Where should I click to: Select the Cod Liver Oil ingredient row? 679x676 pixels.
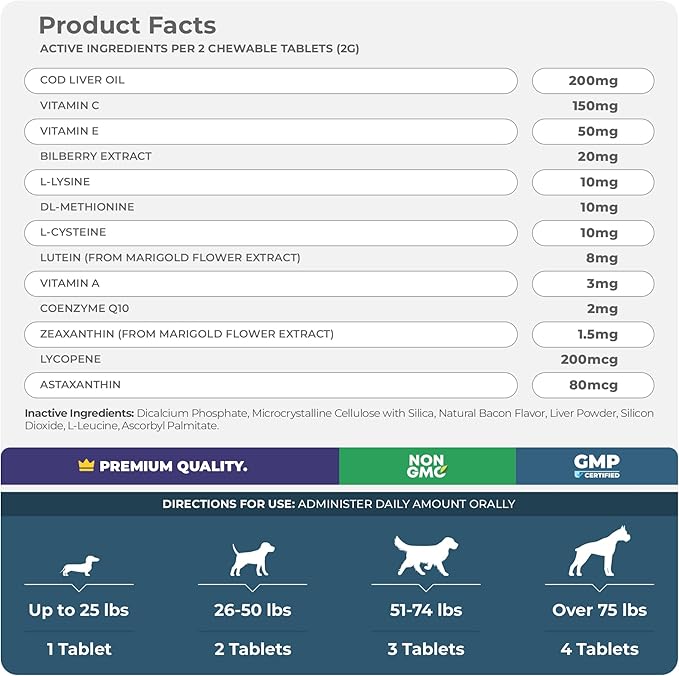pos(270,80)
